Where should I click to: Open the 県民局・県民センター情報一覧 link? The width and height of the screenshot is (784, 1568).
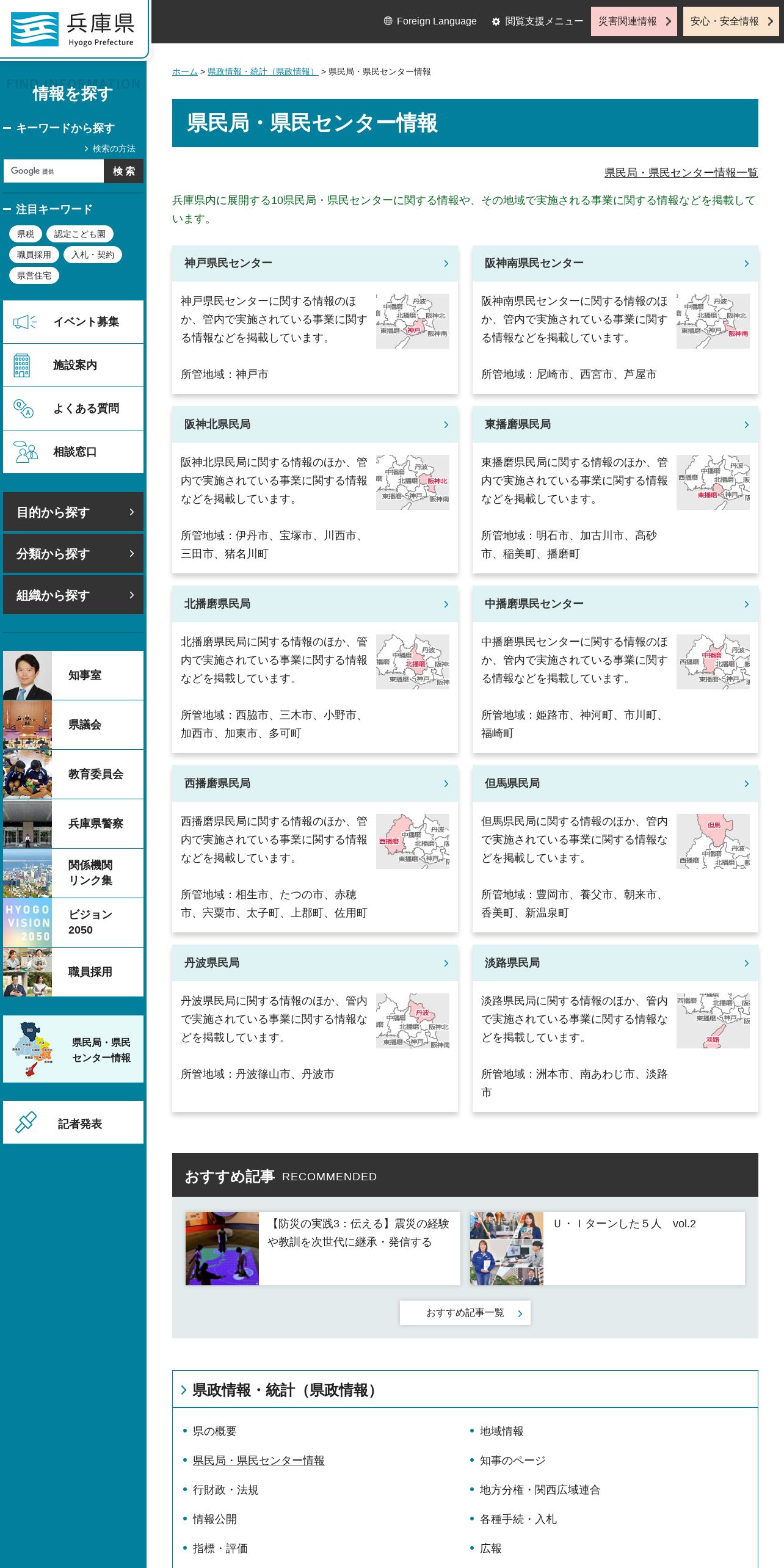[x=681, y=173]
